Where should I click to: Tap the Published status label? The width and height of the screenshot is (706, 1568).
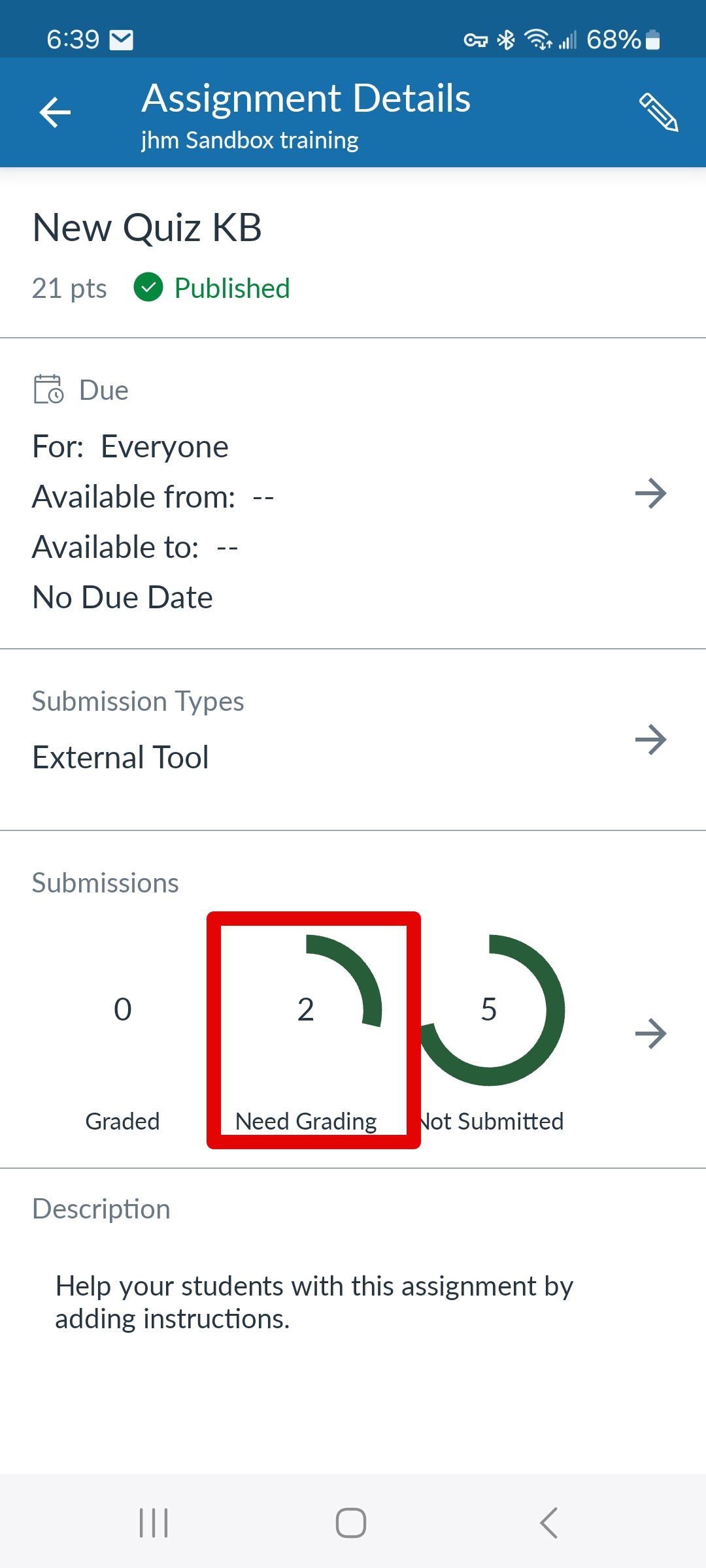(x=232, y=288)
